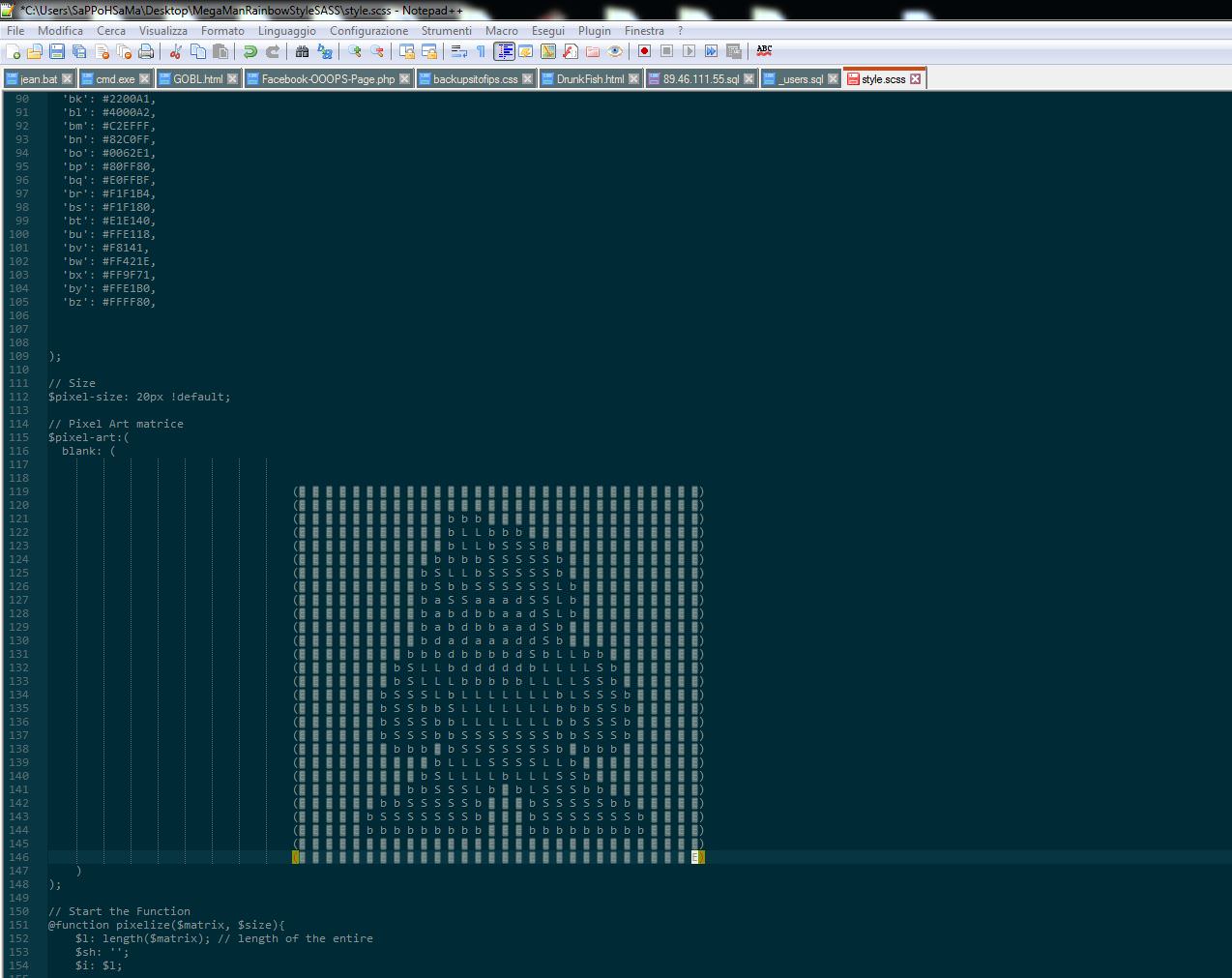Close the style.scss tab
The height and width of the screenshot is (978, 1232).
916,79
